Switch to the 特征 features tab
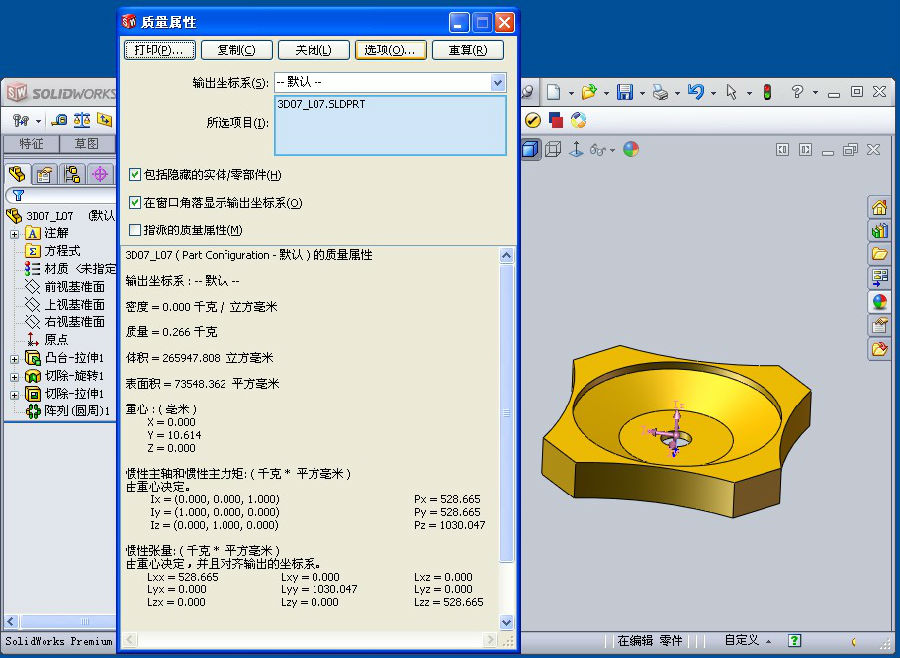 pos(31,144)
